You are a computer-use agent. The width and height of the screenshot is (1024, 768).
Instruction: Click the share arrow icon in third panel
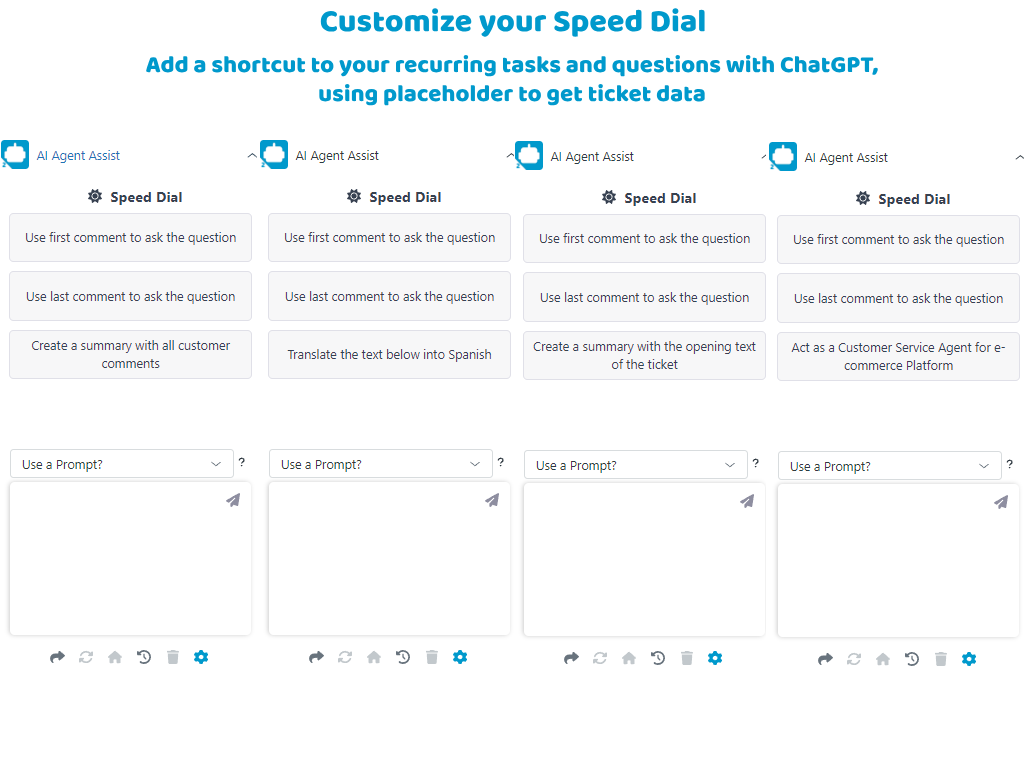[571, 658]
